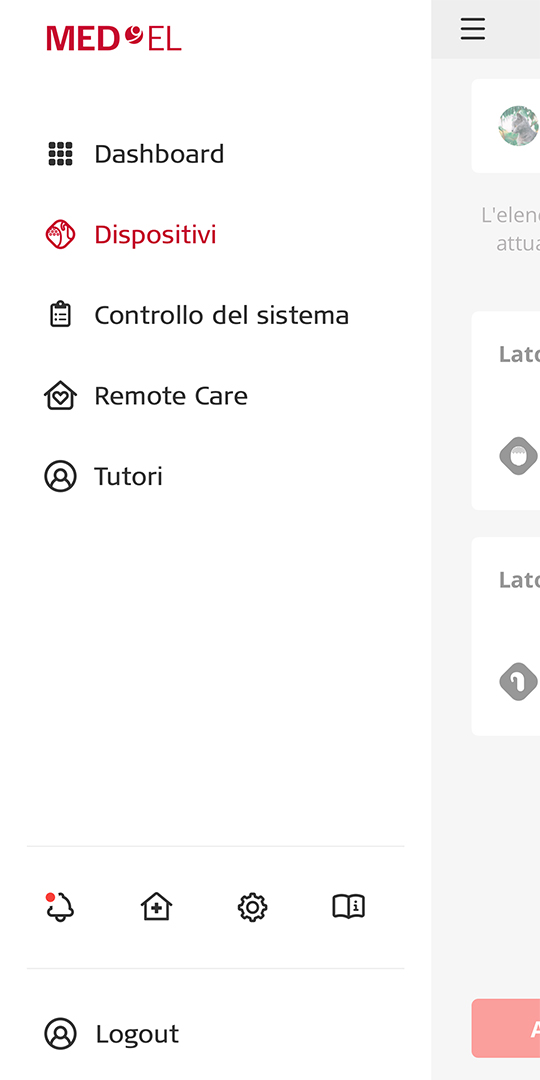Open settings gear icon
The height and width of the screenshot is (1080, 540).
[252, 907]
